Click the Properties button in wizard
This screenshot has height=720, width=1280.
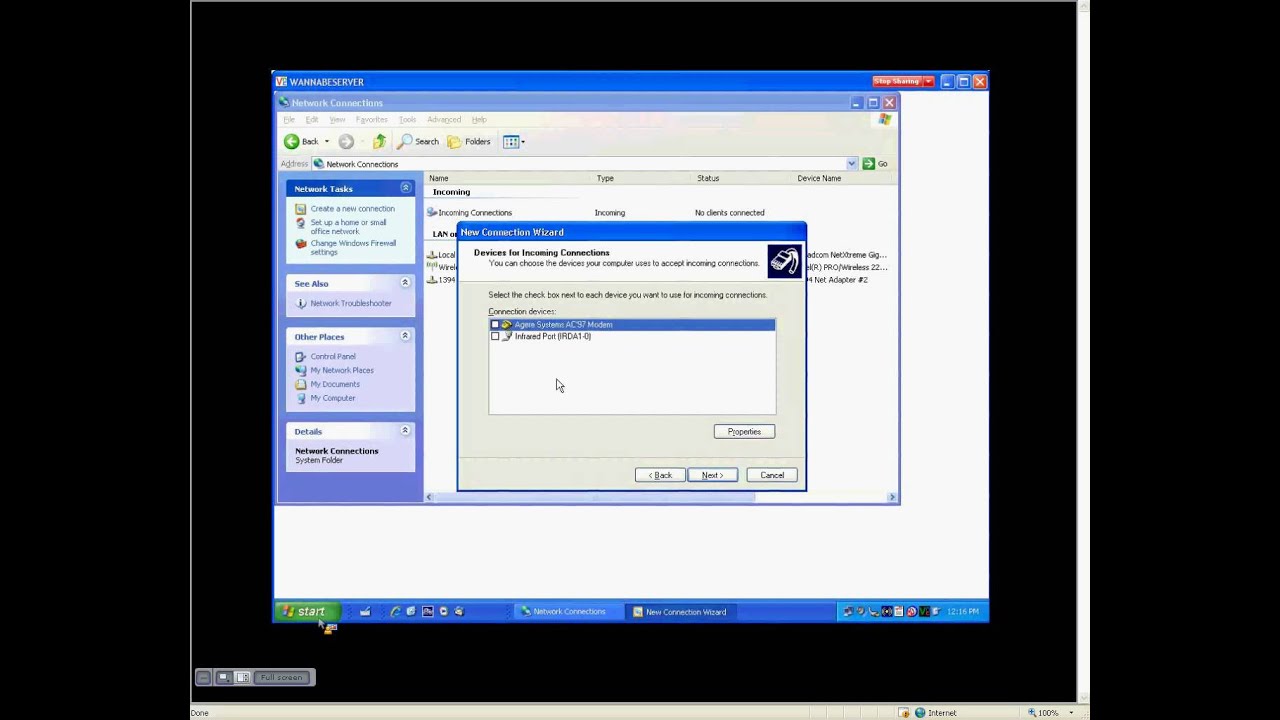click(744, 432)
